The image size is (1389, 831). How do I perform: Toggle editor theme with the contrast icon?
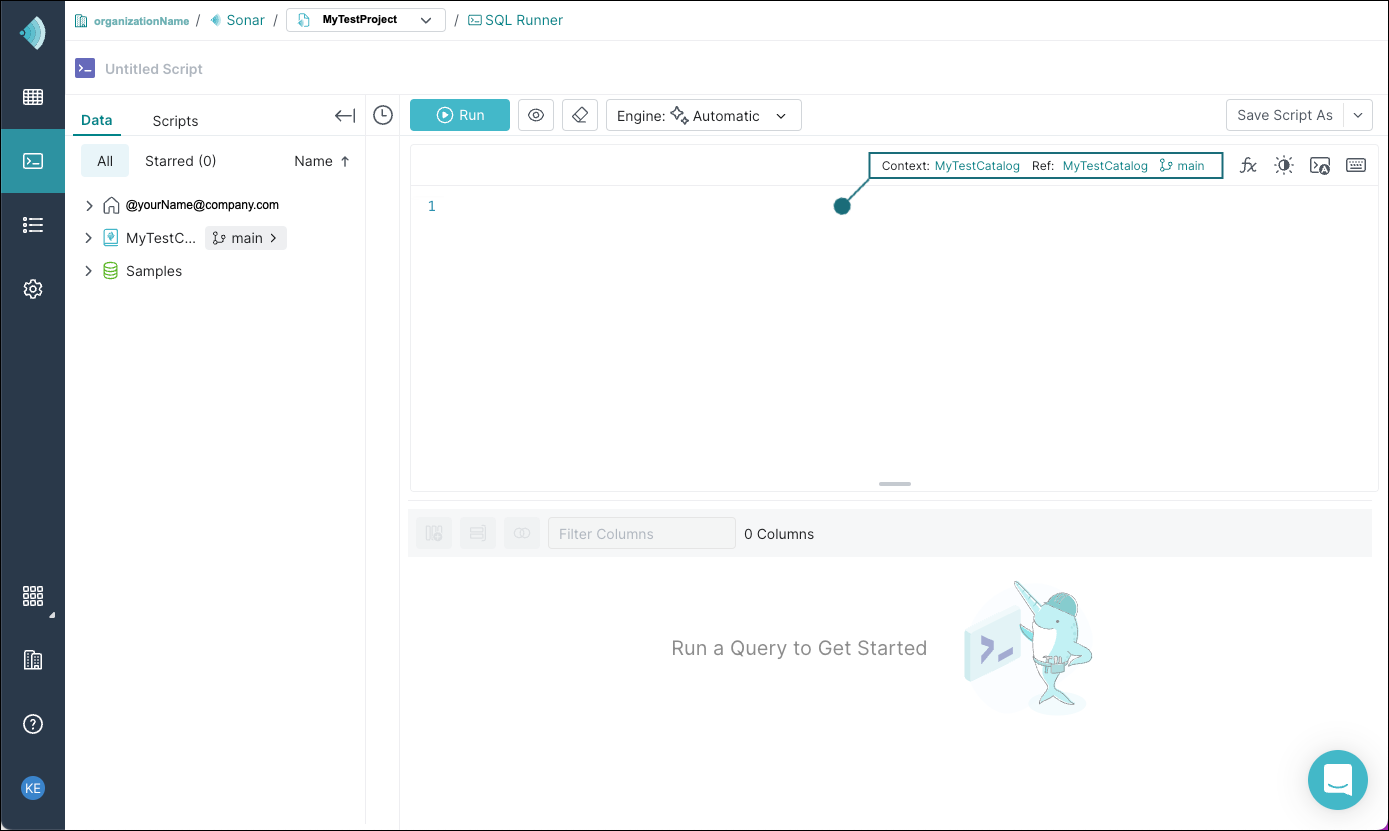point(1284,165)
